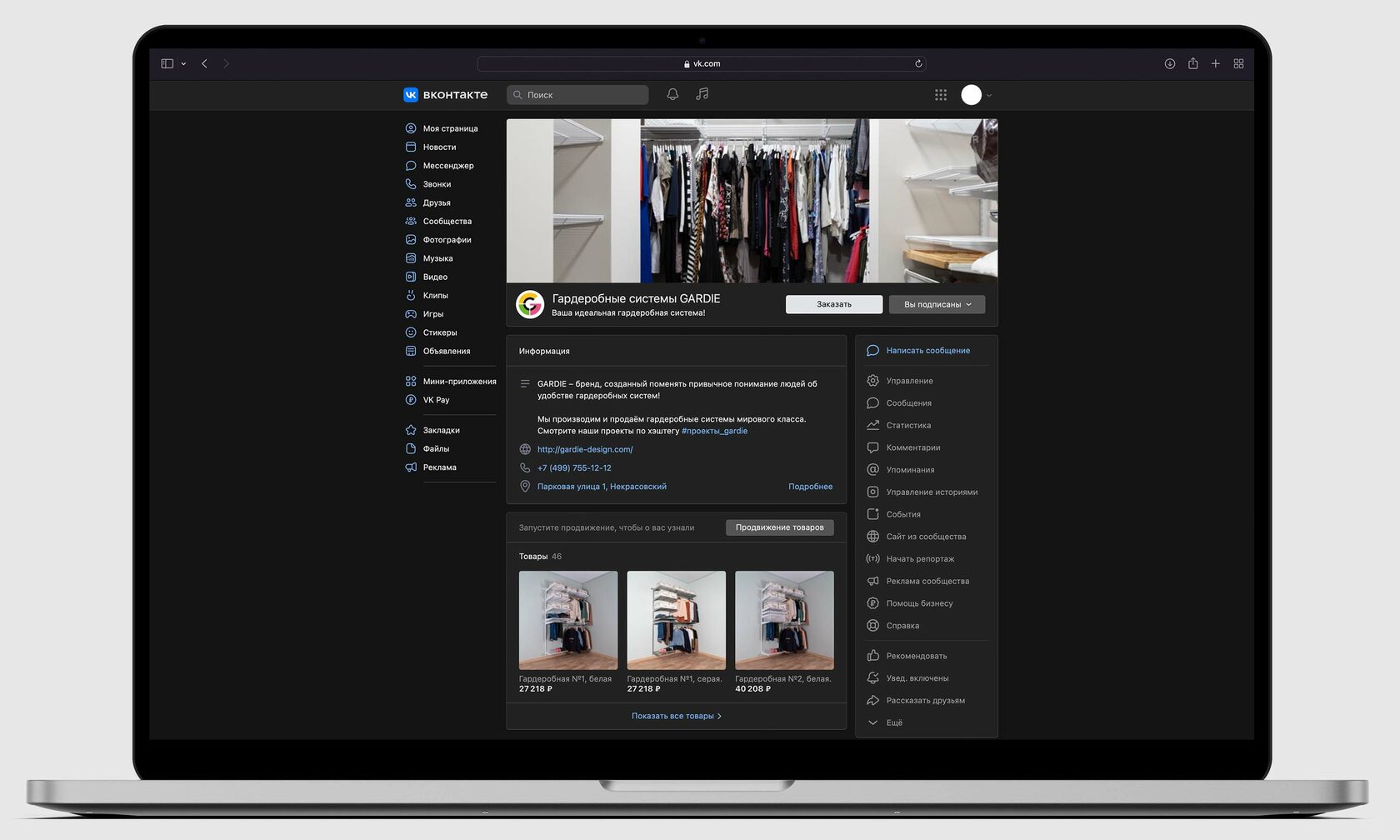Click the Safari sidebar toggle icon
The width and height of the screenshot is (1400, 840).
click(x=167, y=63)
